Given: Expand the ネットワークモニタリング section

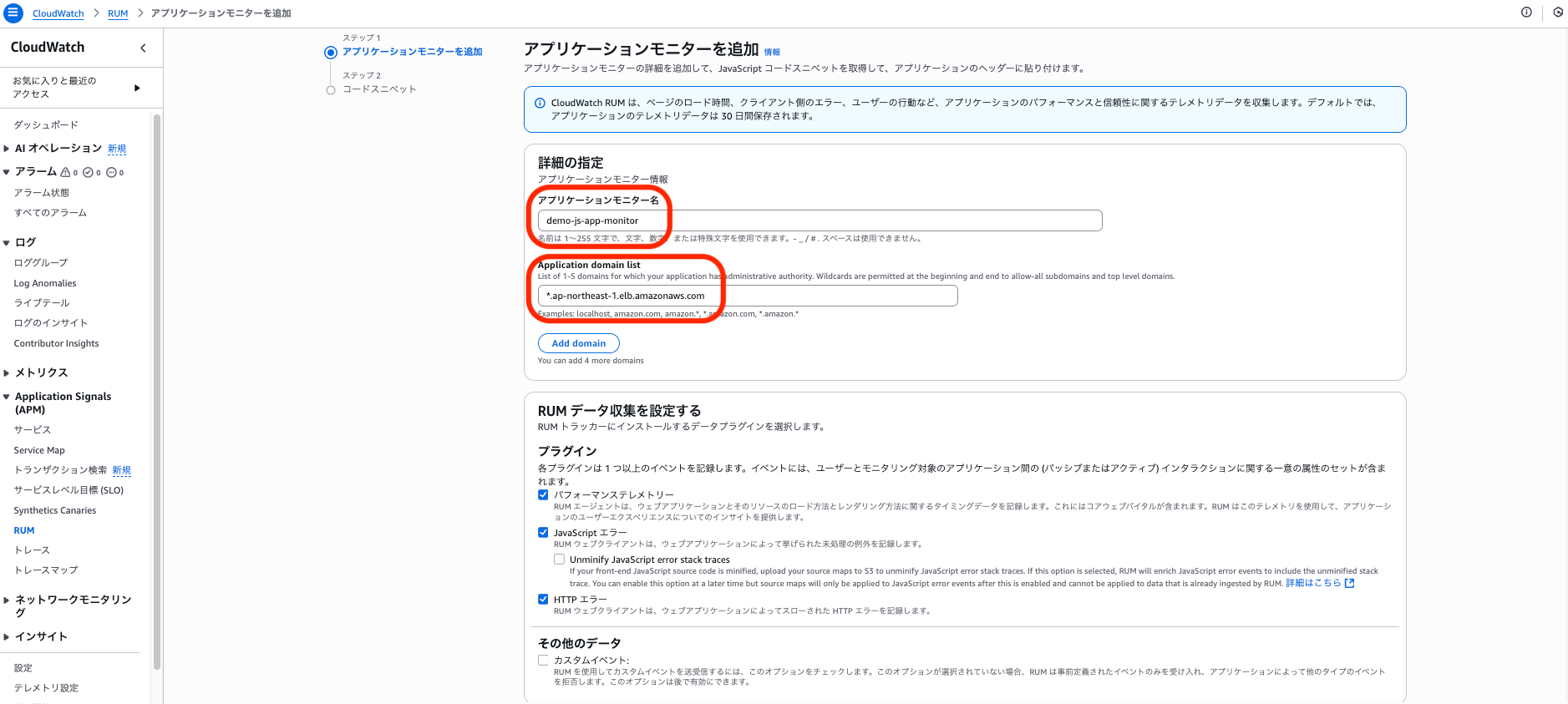Looking at the screenshot, I should [x=7, y=600].
